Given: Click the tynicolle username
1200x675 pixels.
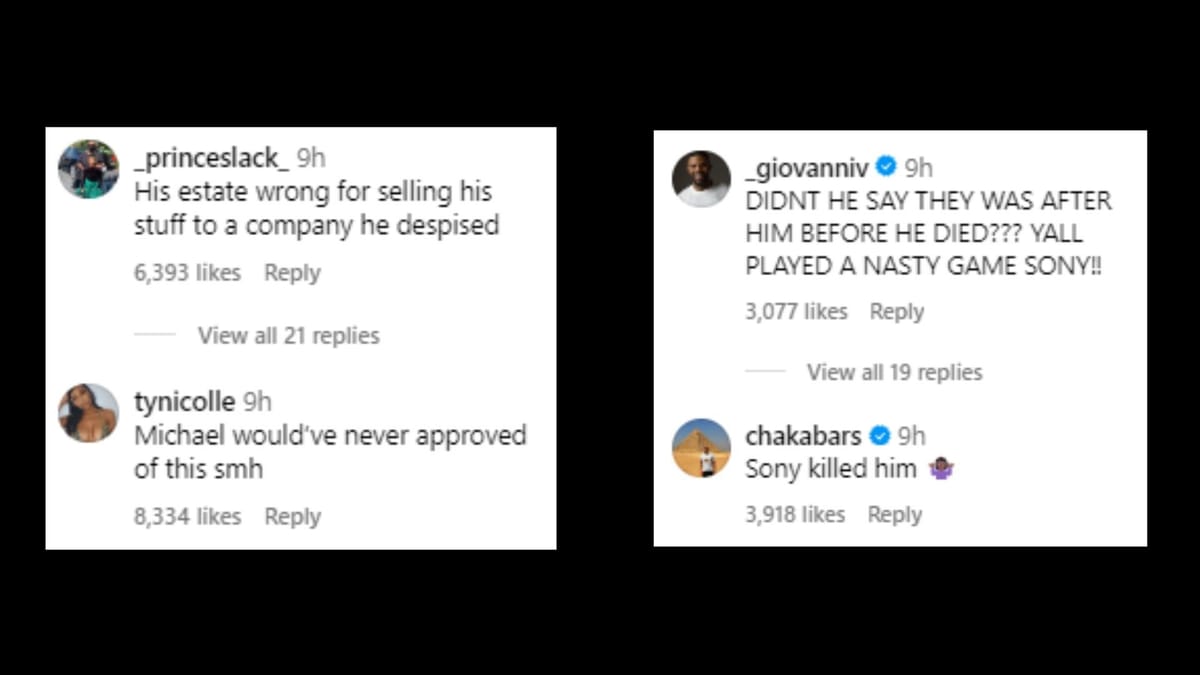Looking at the screenshot, I should (x=185, y=402).
